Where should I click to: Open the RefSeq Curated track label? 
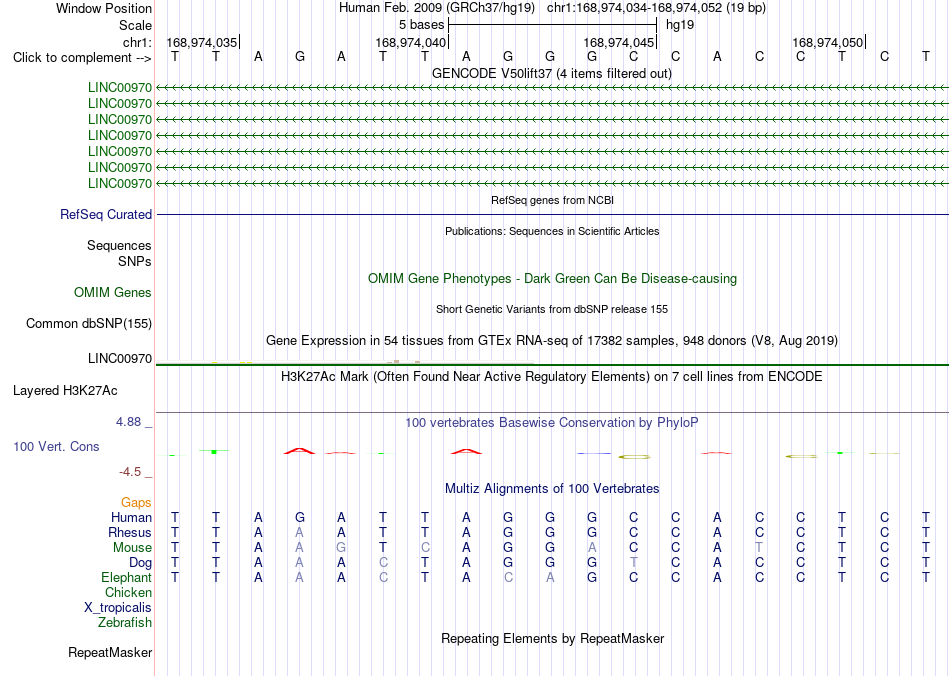[106, 214]
